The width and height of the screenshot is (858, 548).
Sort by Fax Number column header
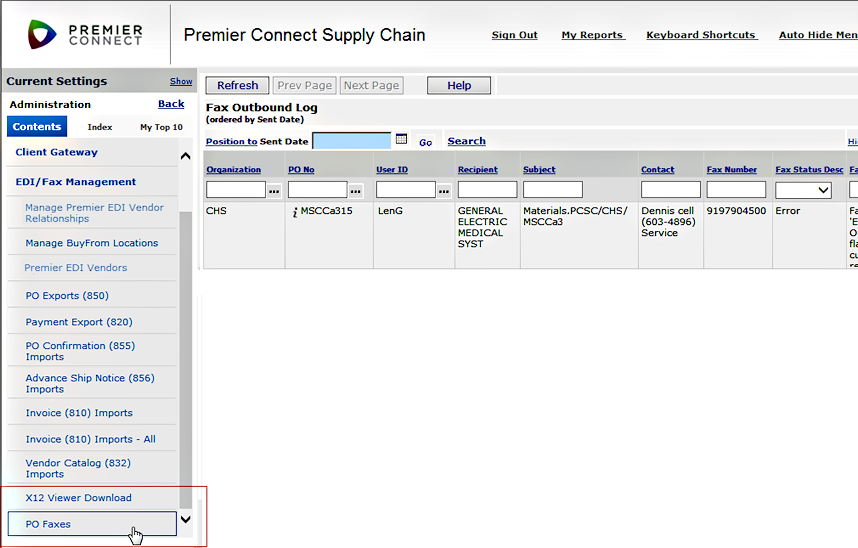731,170
